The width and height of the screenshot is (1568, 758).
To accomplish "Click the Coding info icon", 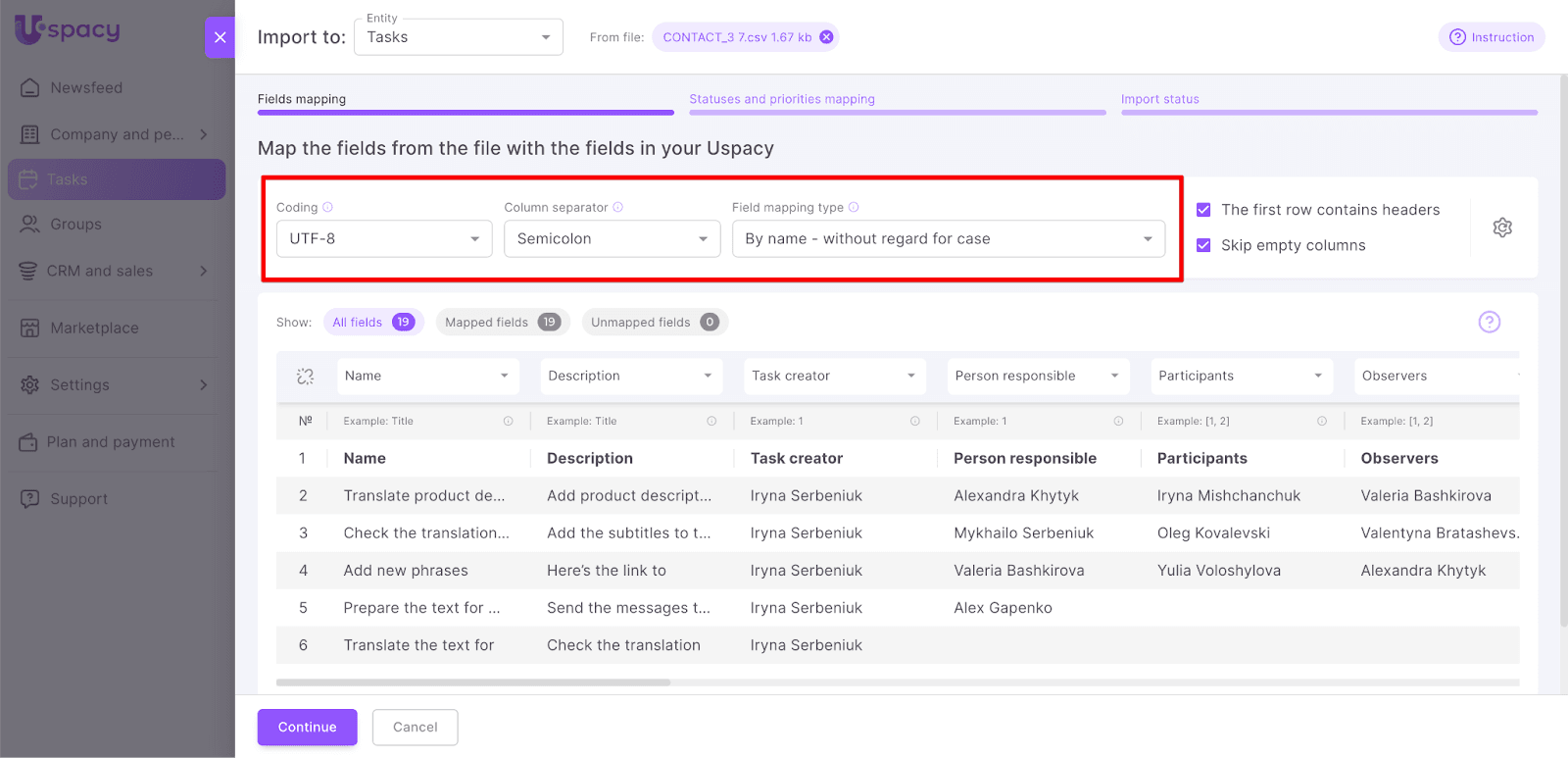I will click(x=328, y=208).
